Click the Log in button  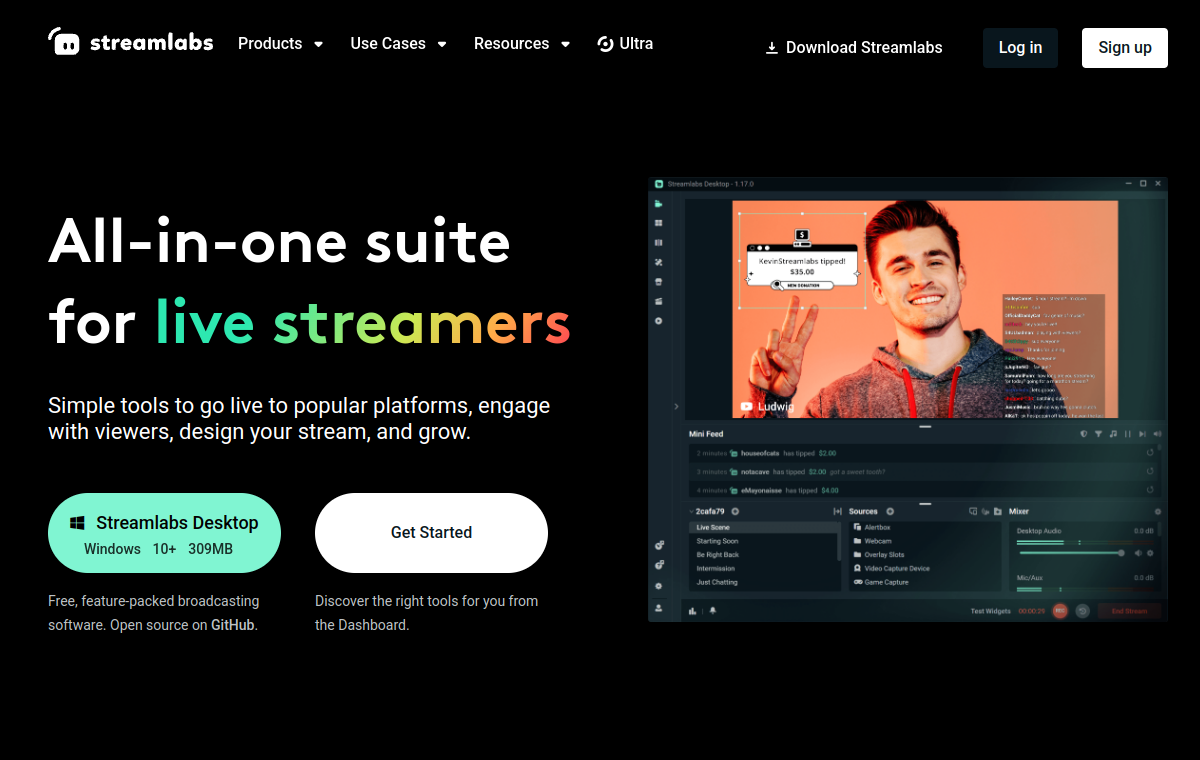(x=1020, y=48)
